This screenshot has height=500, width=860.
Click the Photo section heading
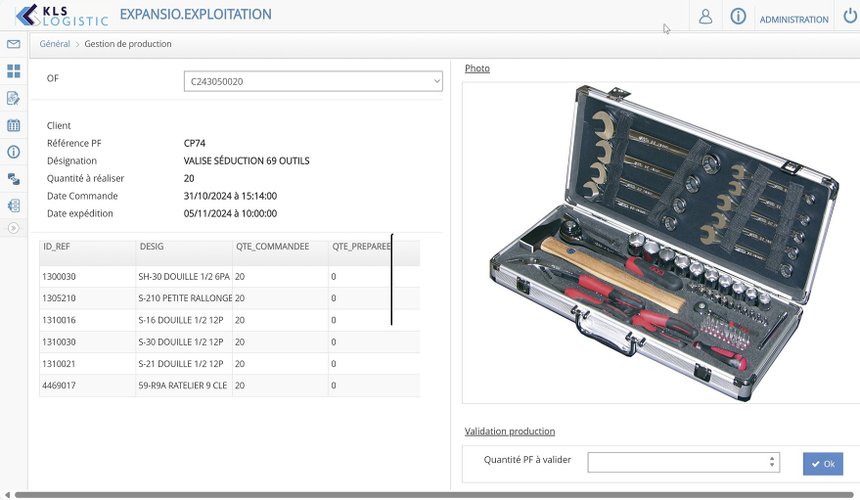pyautogui.click(x=477, y=69)
